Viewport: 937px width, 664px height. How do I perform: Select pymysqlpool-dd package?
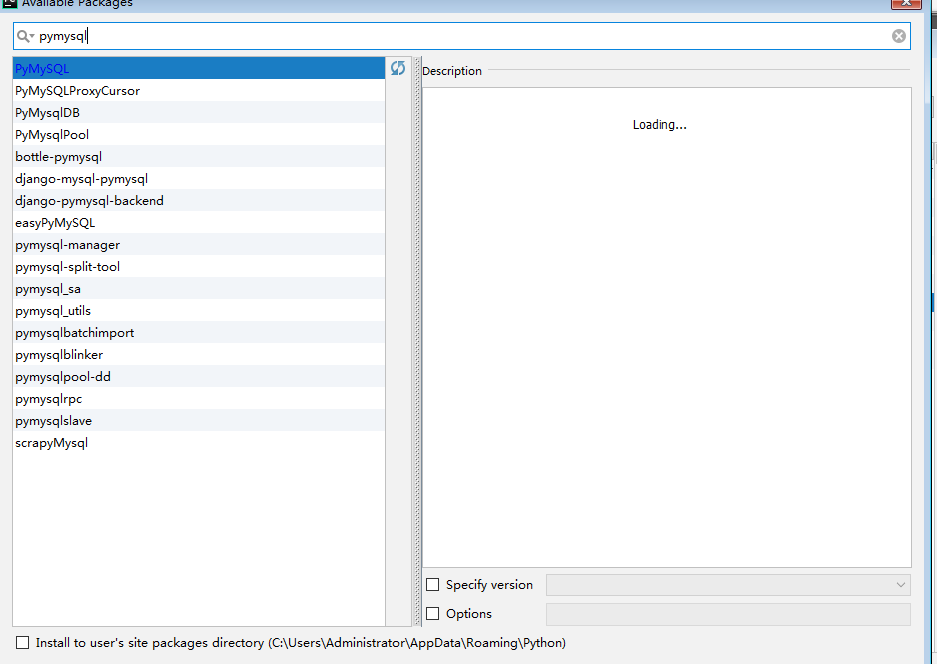[x=199, y=377]
